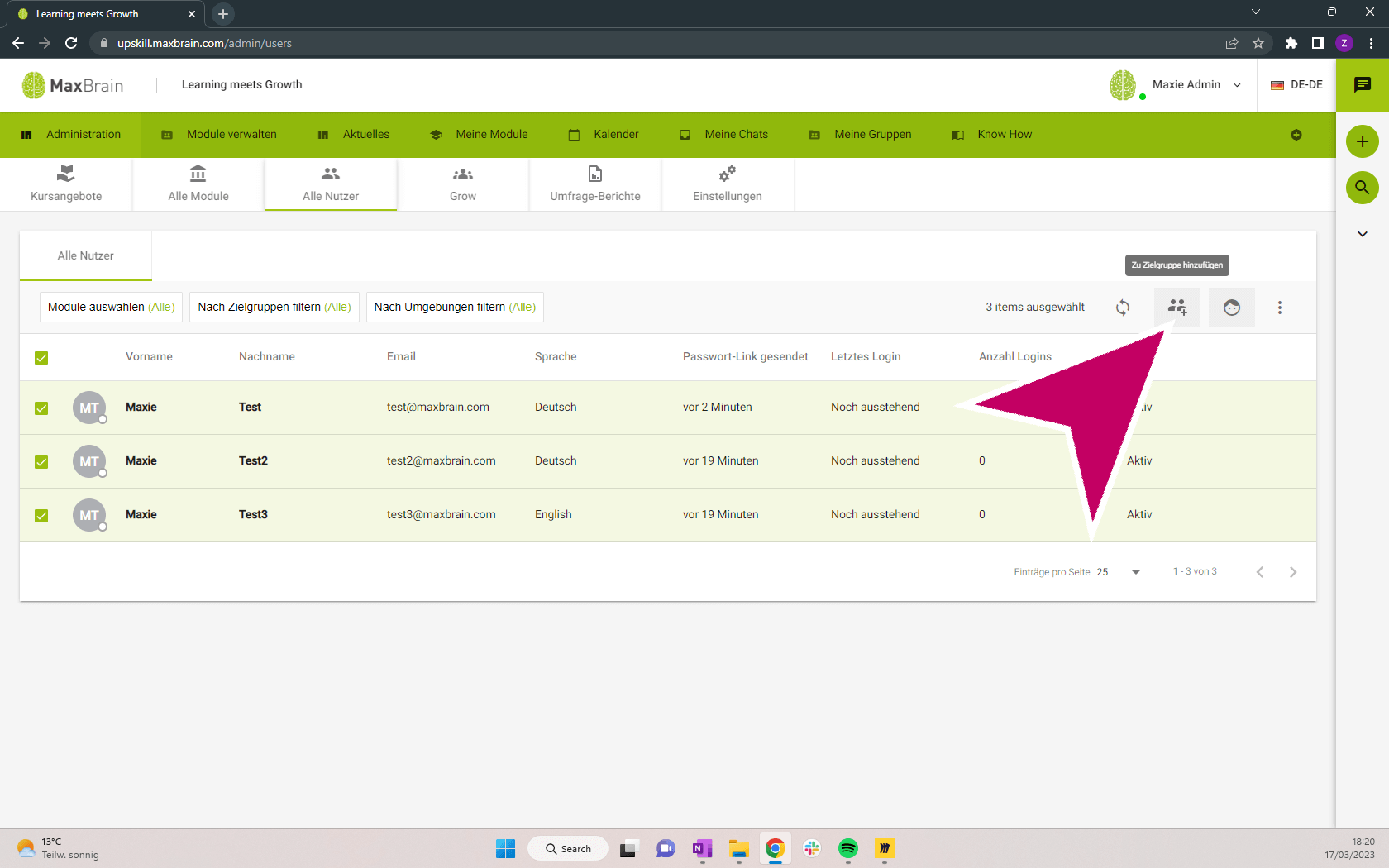Reload the page with the browser refresh icon
Viewport: 1389px width, 868px height.
coord(71,43)
